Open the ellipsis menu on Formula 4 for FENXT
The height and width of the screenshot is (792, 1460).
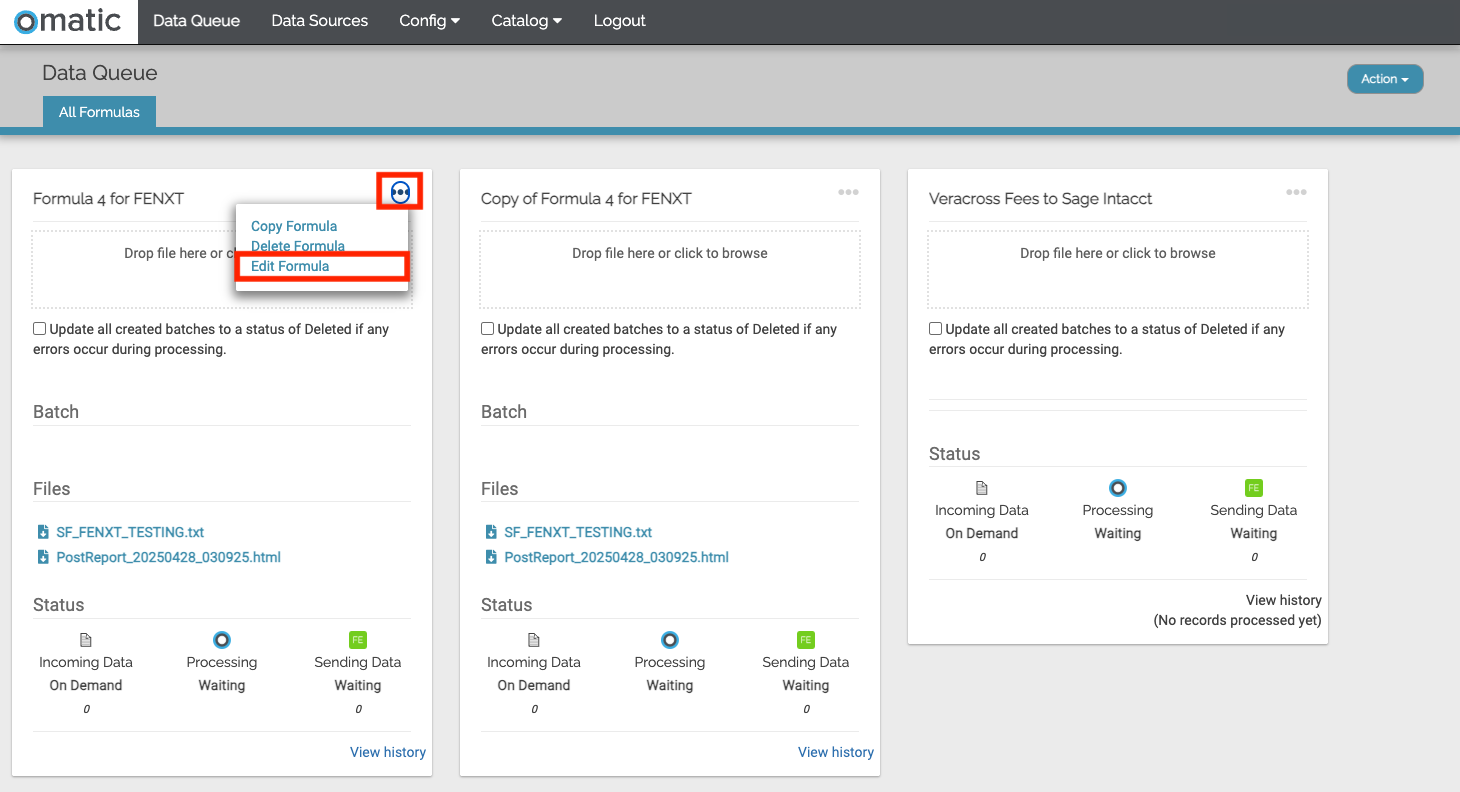[400, 191]
